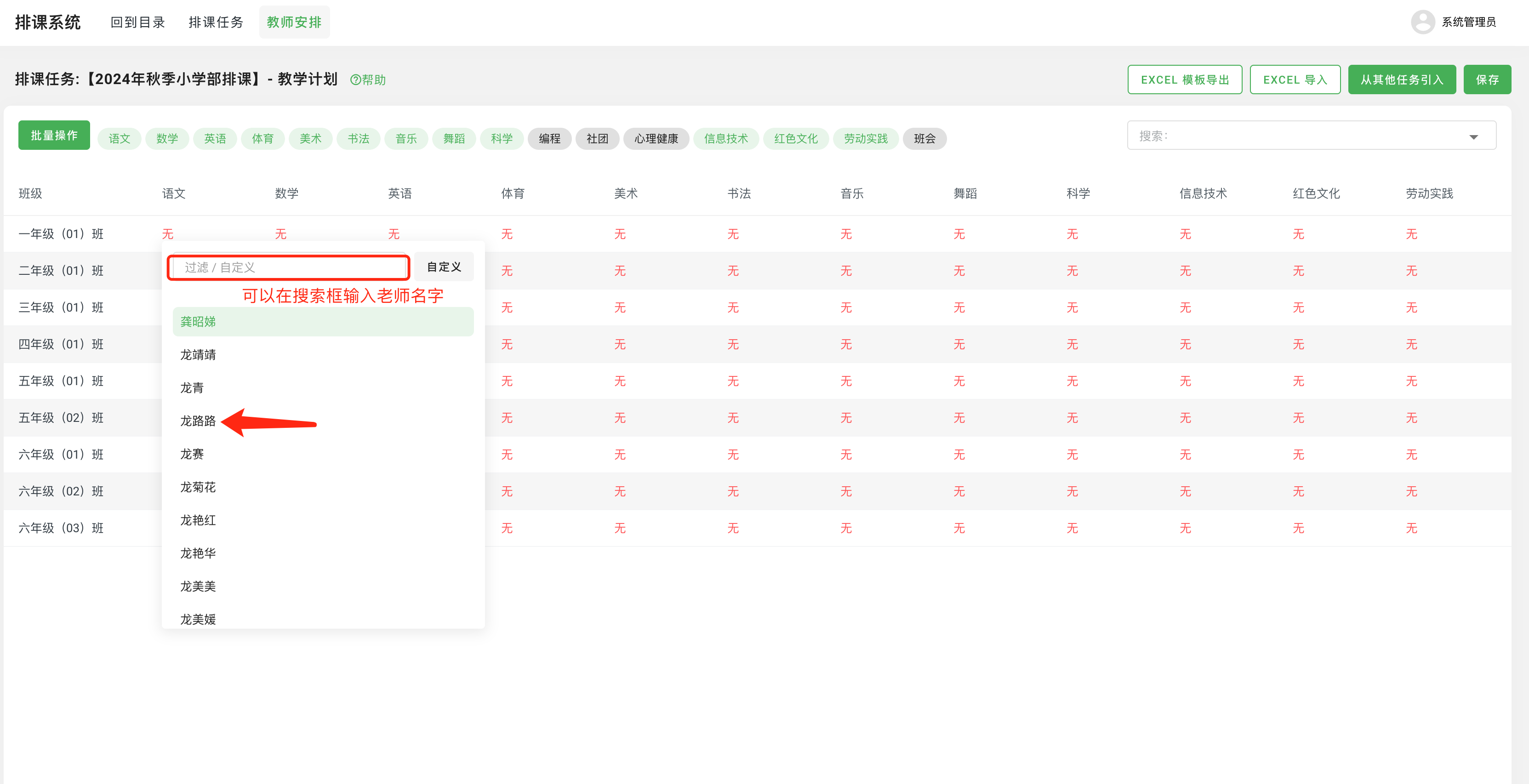This screenshot has width=1529, height=784.
Task: Toggle the 信息技术 subject filter
Action: click(x=726, y=138)
